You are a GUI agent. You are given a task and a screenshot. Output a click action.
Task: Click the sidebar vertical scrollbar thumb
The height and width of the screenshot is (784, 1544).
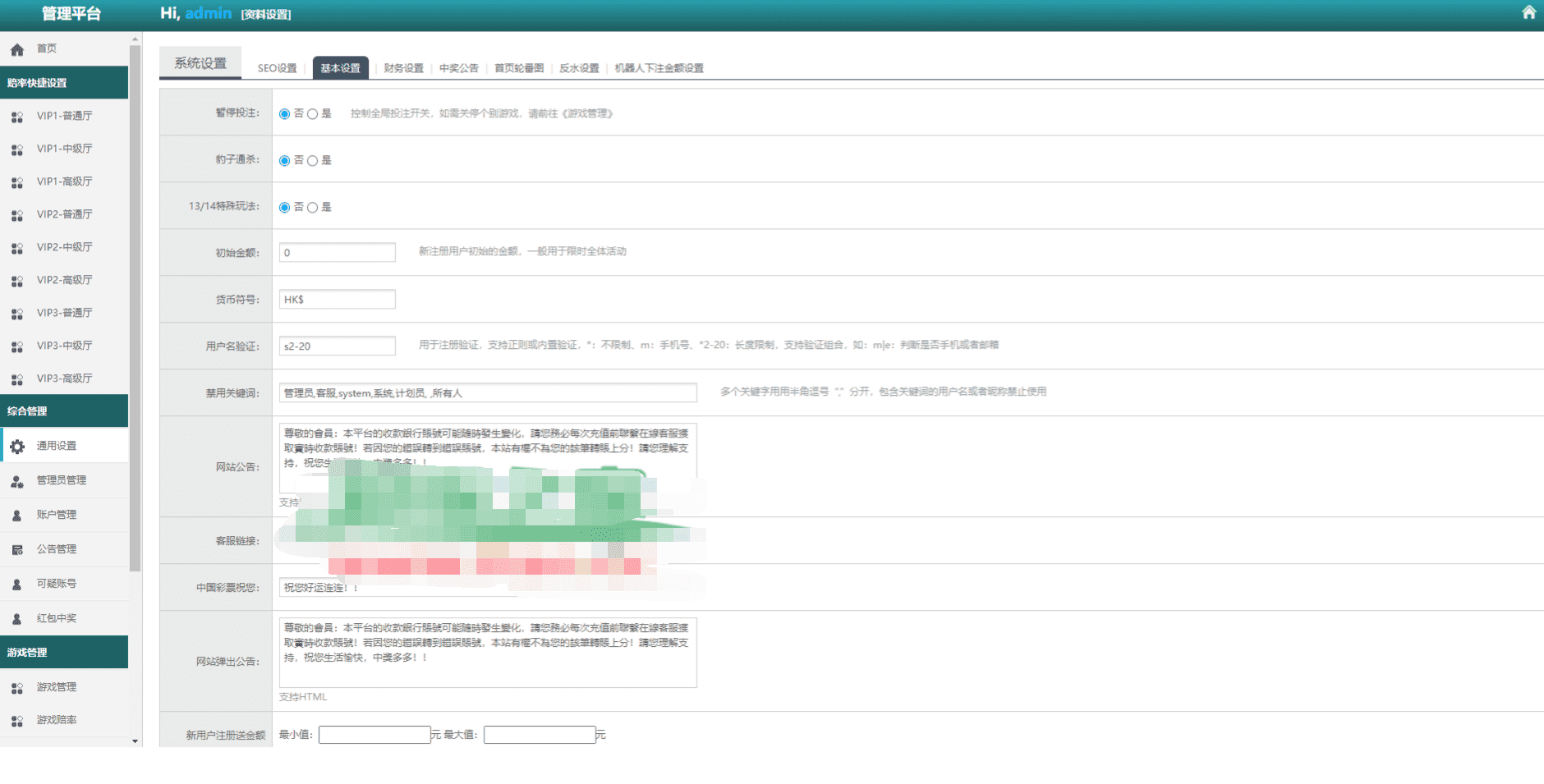coord(136,308)
